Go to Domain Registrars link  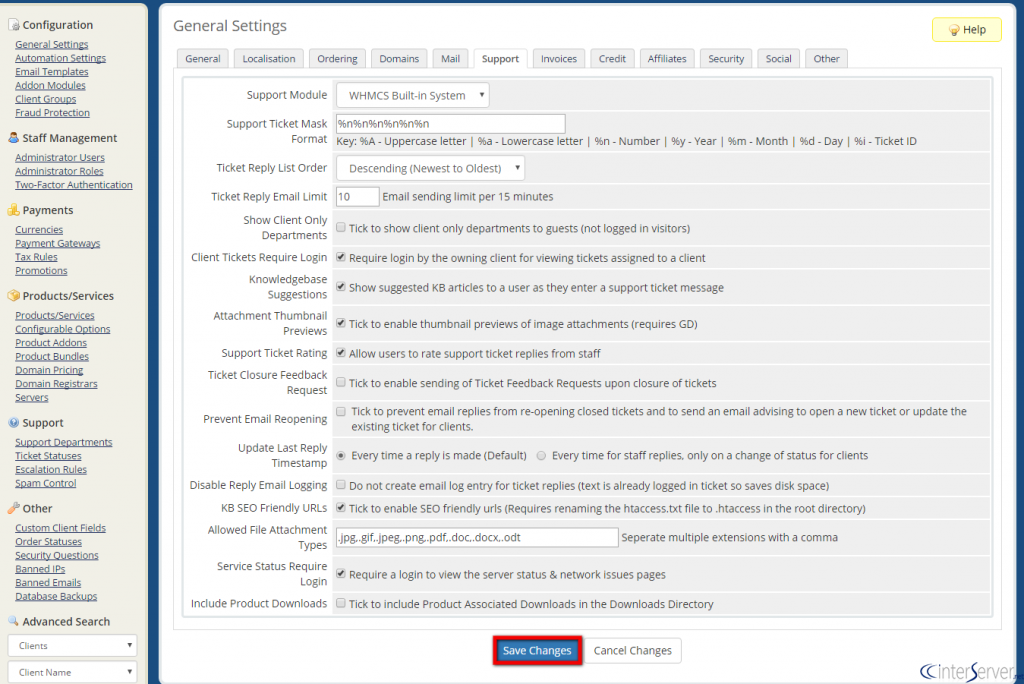click(56, 384)
